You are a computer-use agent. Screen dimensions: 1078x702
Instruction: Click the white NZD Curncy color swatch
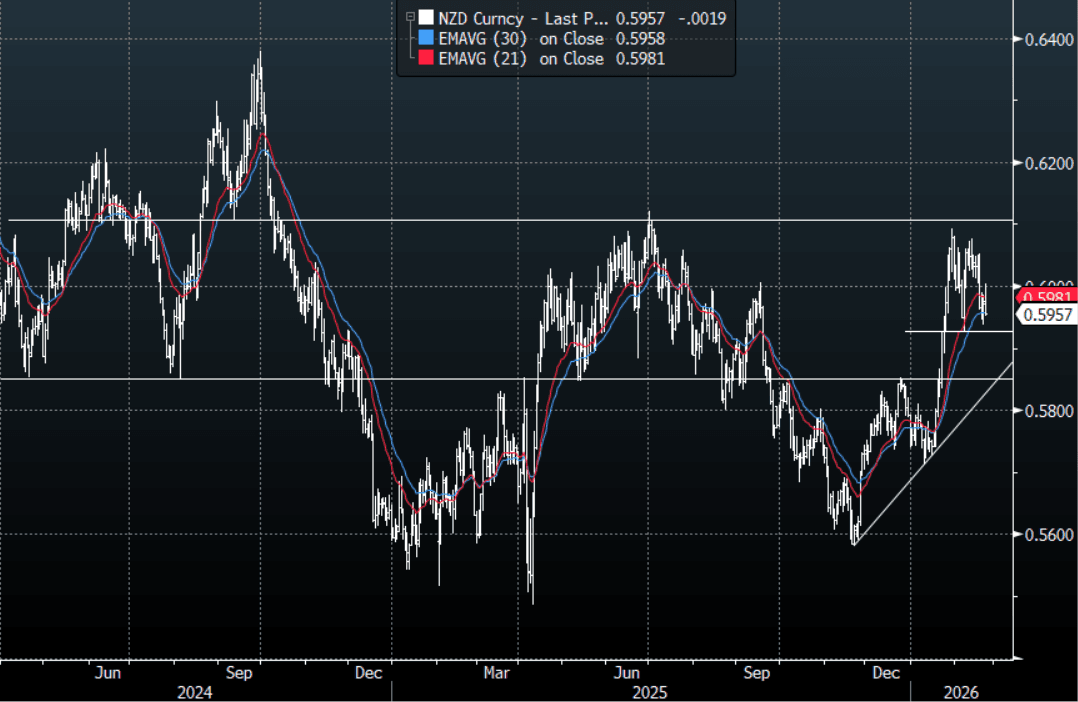[426, 17]
